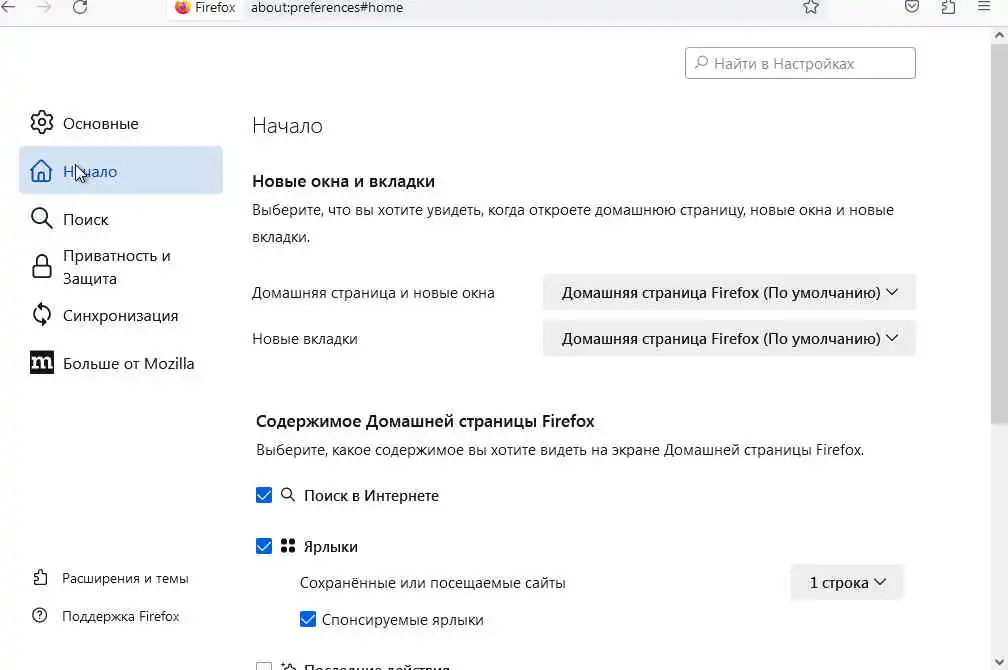Screen dimensions: 1008x670
Task: Click the Новые вкладки label text
Action: tap(305, 339)
